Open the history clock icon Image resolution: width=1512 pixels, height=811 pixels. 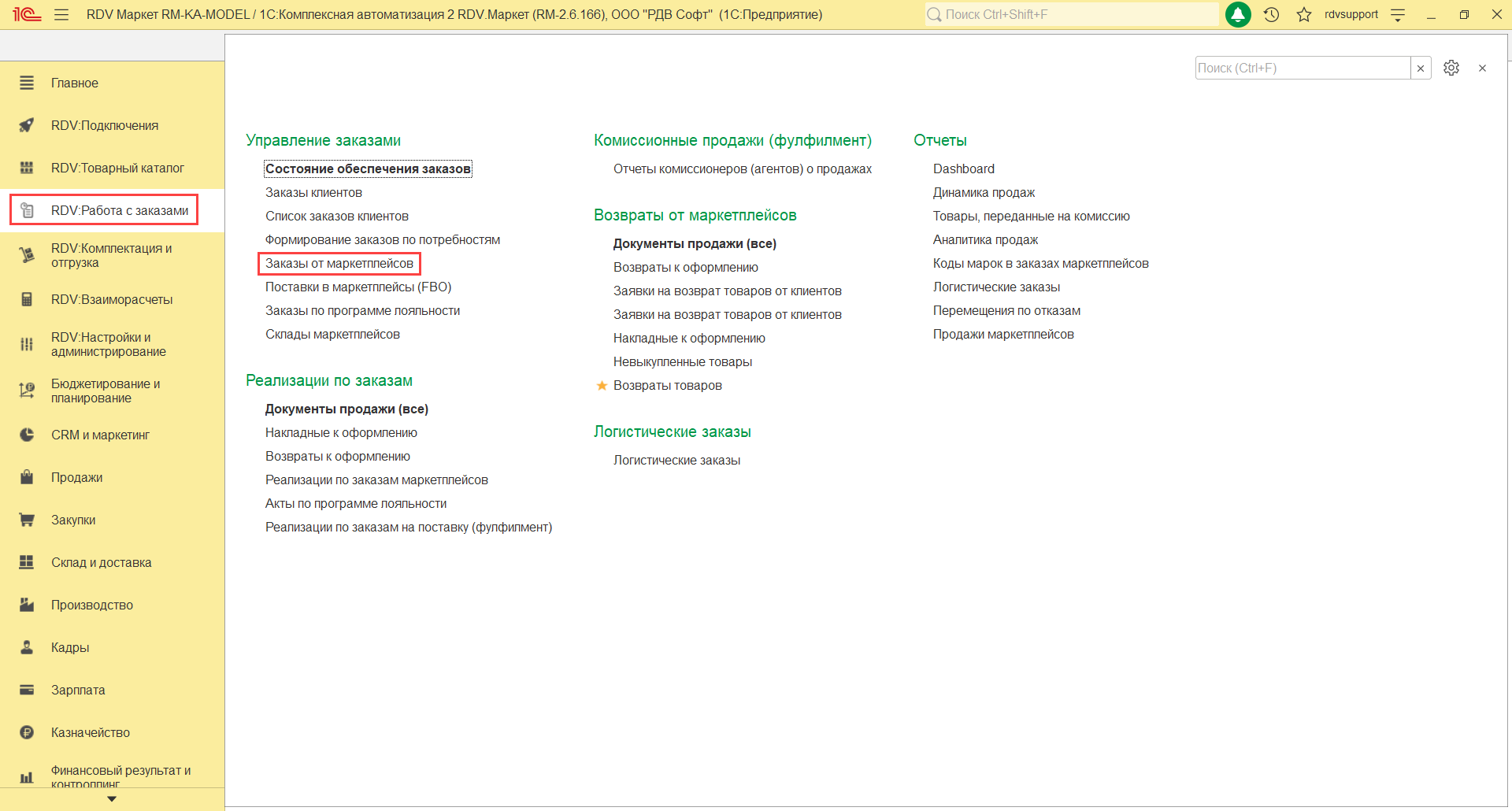1271,14
